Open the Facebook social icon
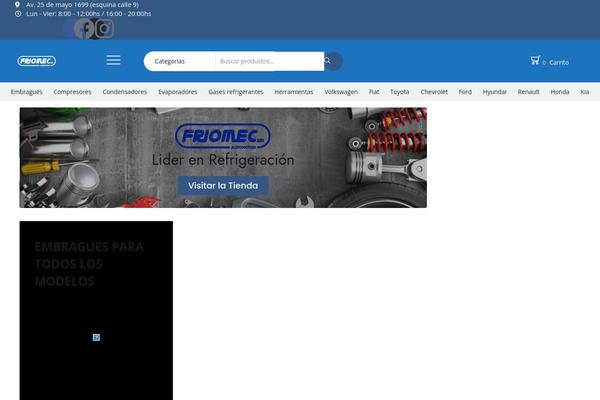The image size is (600, 400). click(84, 28)
